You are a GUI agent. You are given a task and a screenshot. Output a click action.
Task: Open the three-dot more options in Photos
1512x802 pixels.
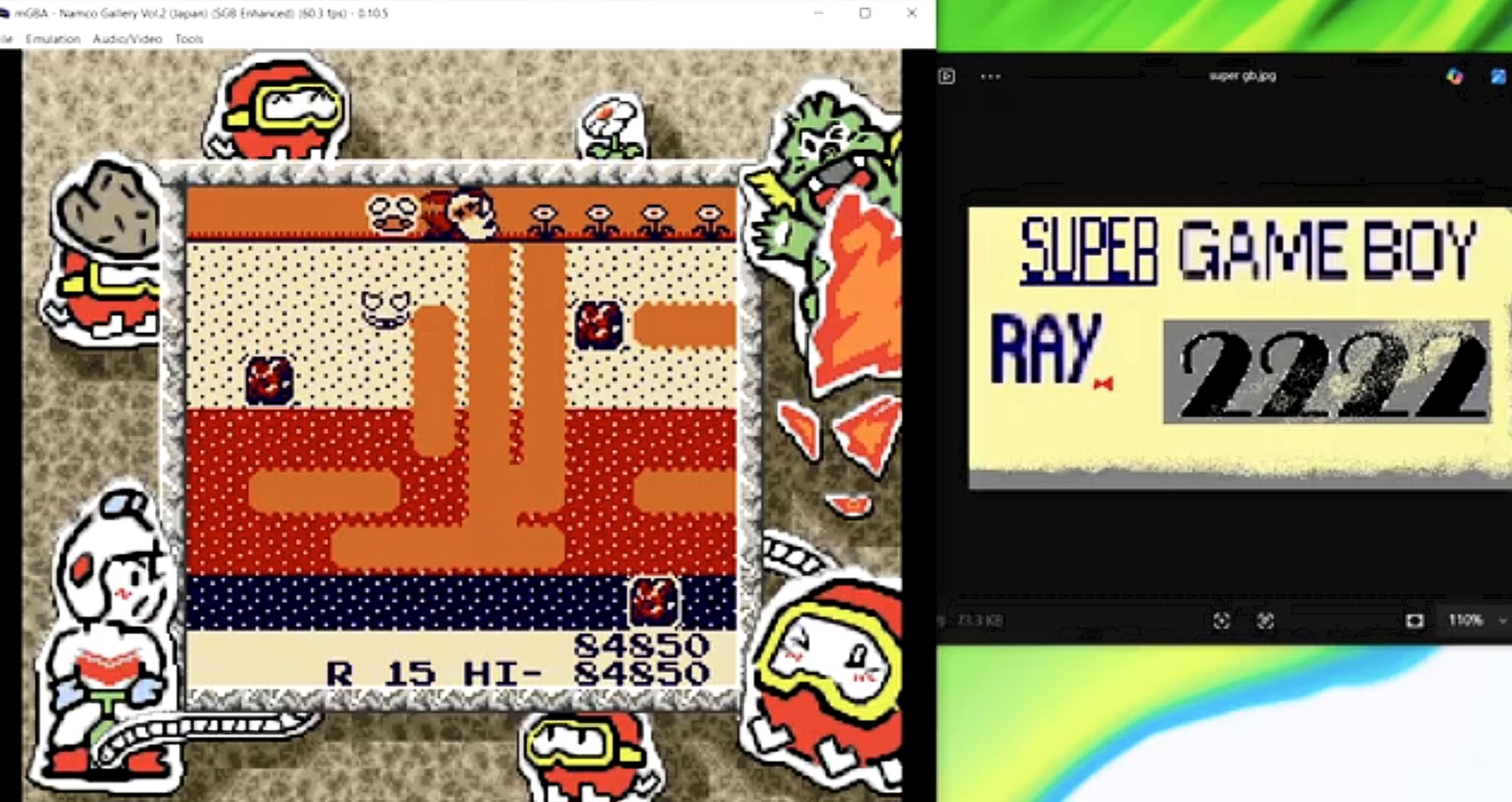(991, 77)
